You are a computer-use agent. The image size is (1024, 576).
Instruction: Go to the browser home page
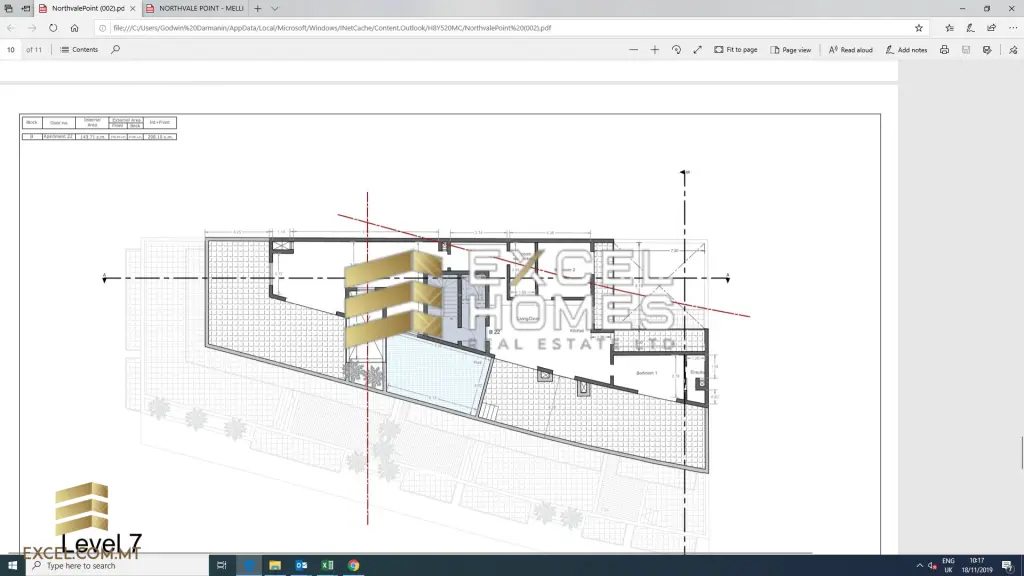click(74, 28)
